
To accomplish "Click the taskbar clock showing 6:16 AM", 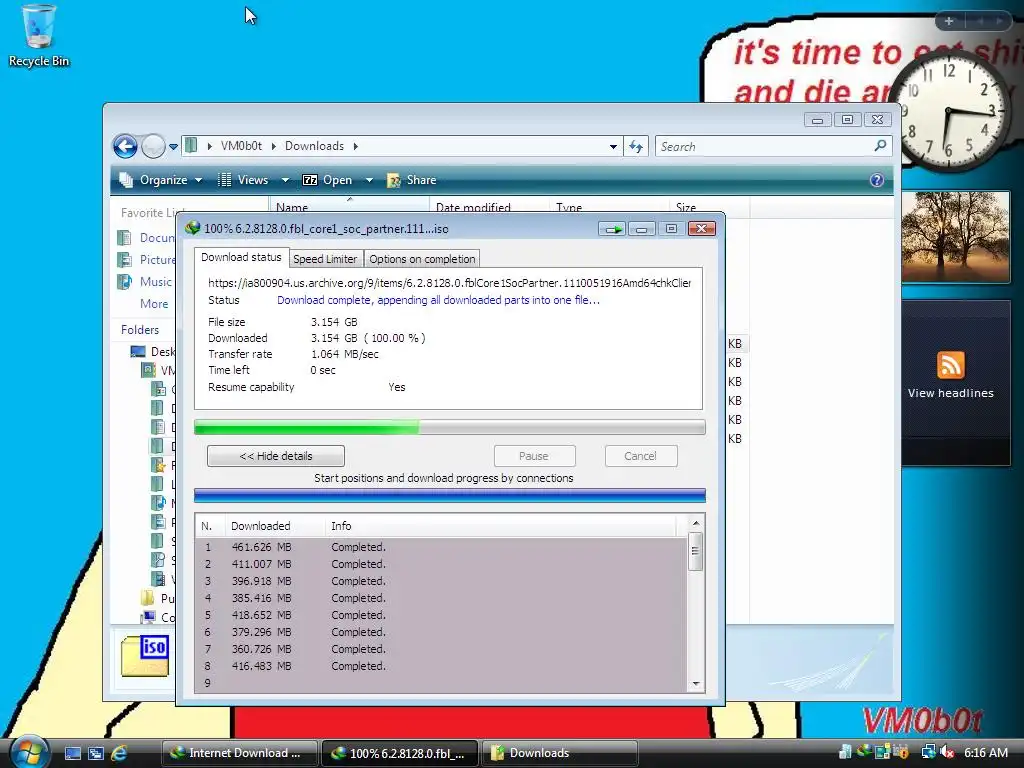I will (985, 753).
